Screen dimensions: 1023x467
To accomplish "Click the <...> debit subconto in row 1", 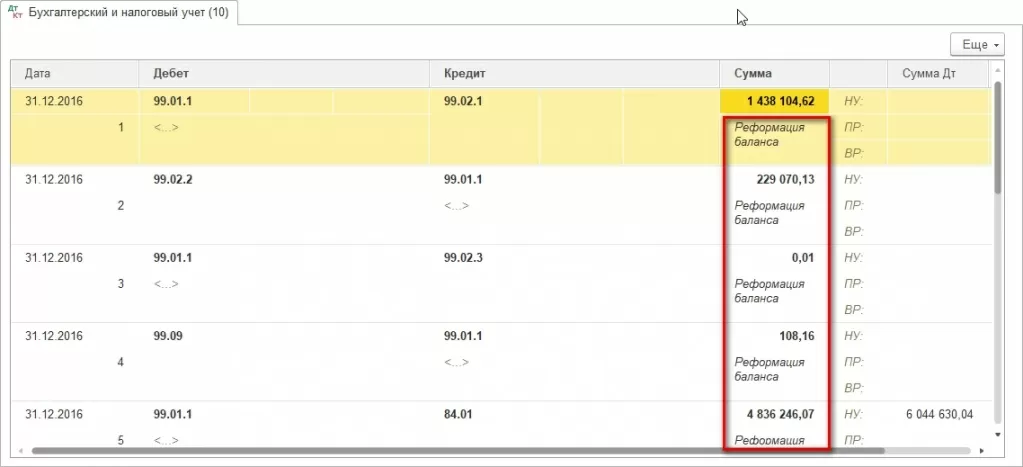I will tap(166, 127).
